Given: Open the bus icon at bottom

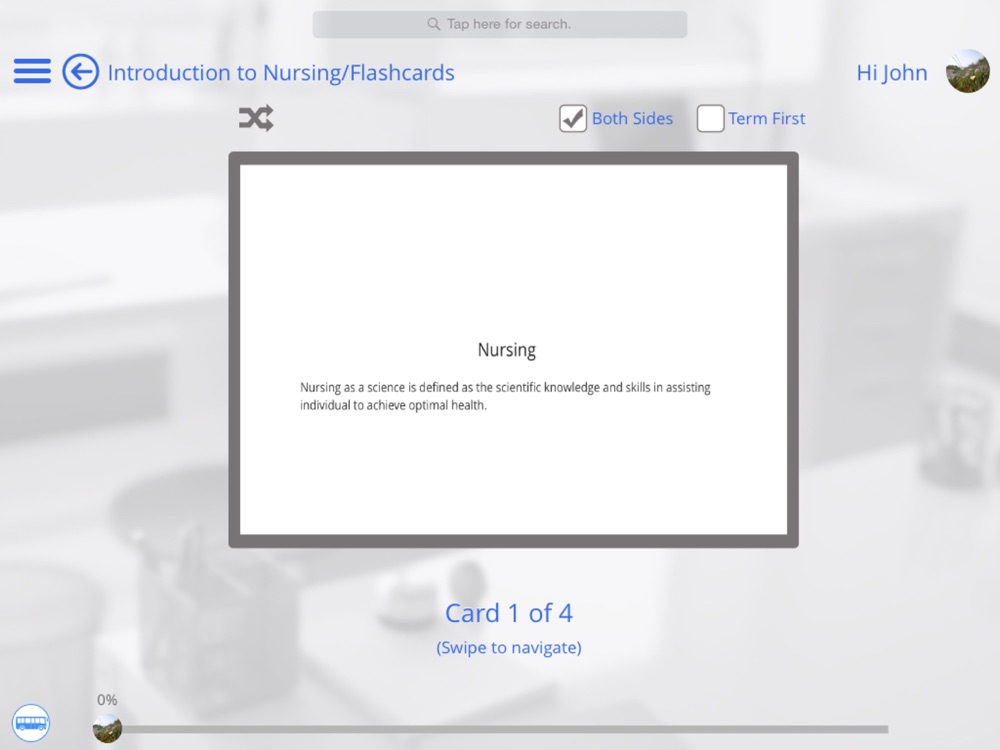Looking at the screenshot, I should [31, 723].
